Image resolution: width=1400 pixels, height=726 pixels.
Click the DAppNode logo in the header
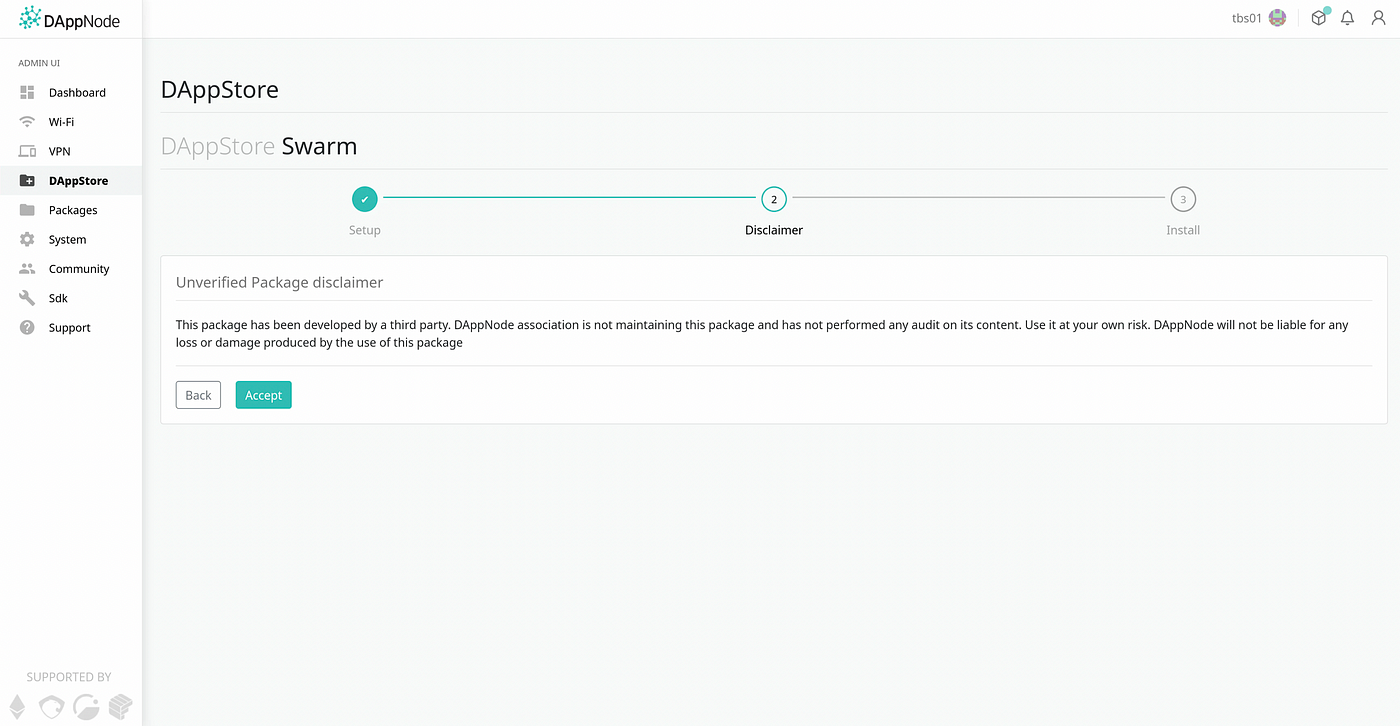68,18
